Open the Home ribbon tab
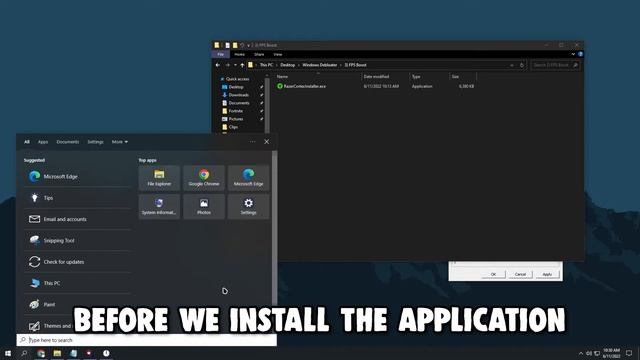This screenshot has width=640, height=360. [x=240, y=54]
